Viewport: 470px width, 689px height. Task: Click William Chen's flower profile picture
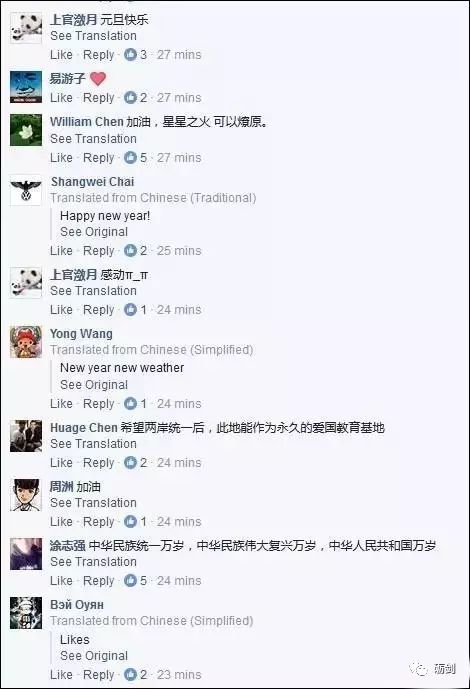(x=26, y=130)
